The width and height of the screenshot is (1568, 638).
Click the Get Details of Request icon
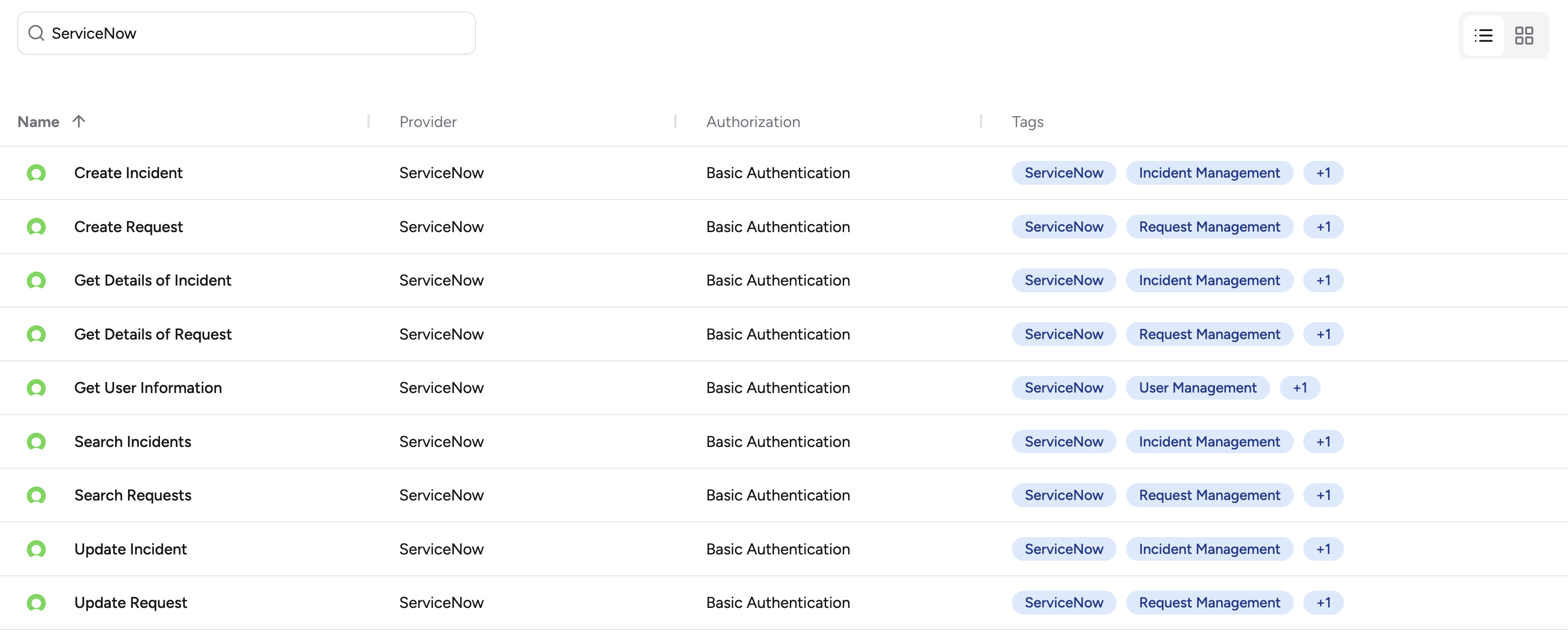point(36,334)
